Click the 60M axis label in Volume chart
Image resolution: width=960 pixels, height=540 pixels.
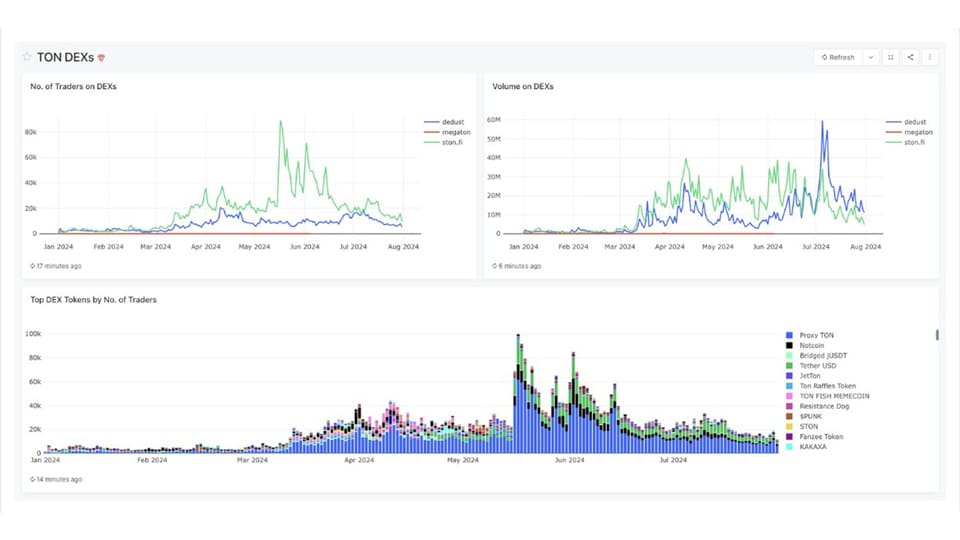493,119
